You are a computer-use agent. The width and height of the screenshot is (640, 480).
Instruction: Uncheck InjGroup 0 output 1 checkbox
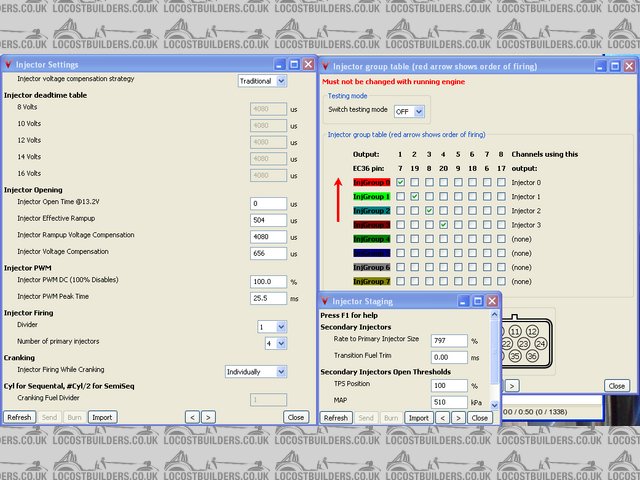400,183
